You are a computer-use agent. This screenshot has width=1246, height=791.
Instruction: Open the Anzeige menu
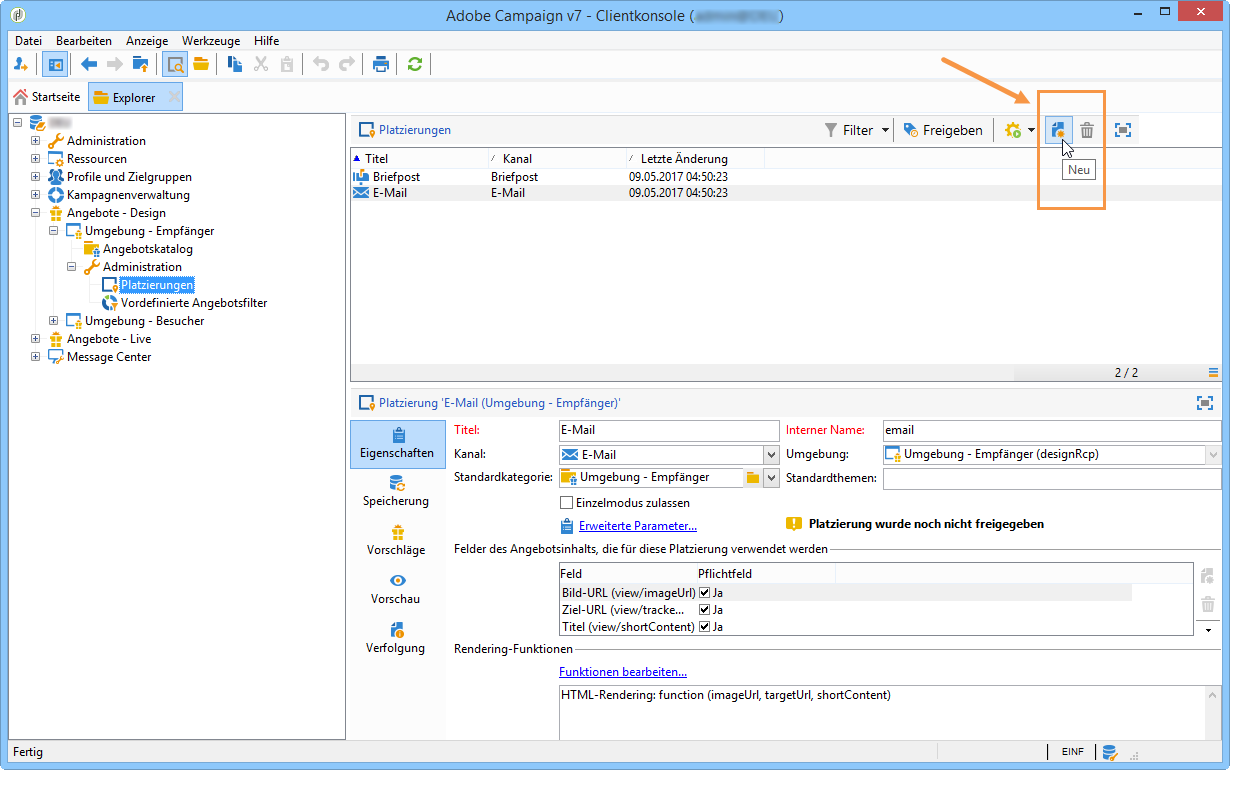(x=147, y=41)
